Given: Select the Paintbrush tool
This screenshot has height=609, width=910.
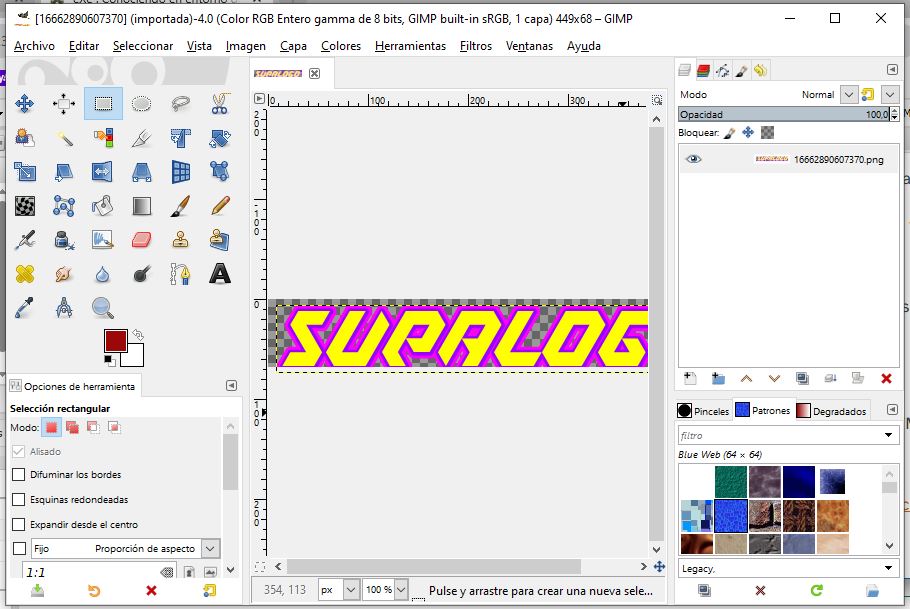Looking at the screenshot, I should point(181,206).
